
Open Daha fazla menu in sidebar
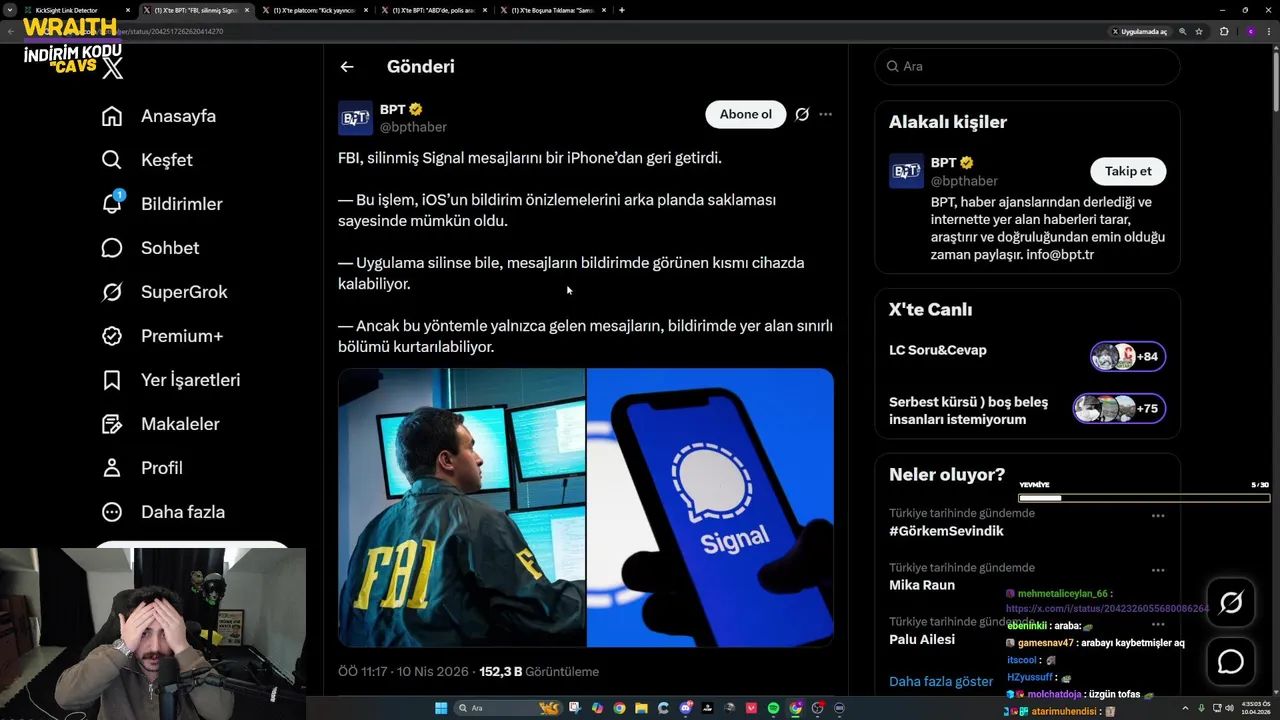point(164,512)
